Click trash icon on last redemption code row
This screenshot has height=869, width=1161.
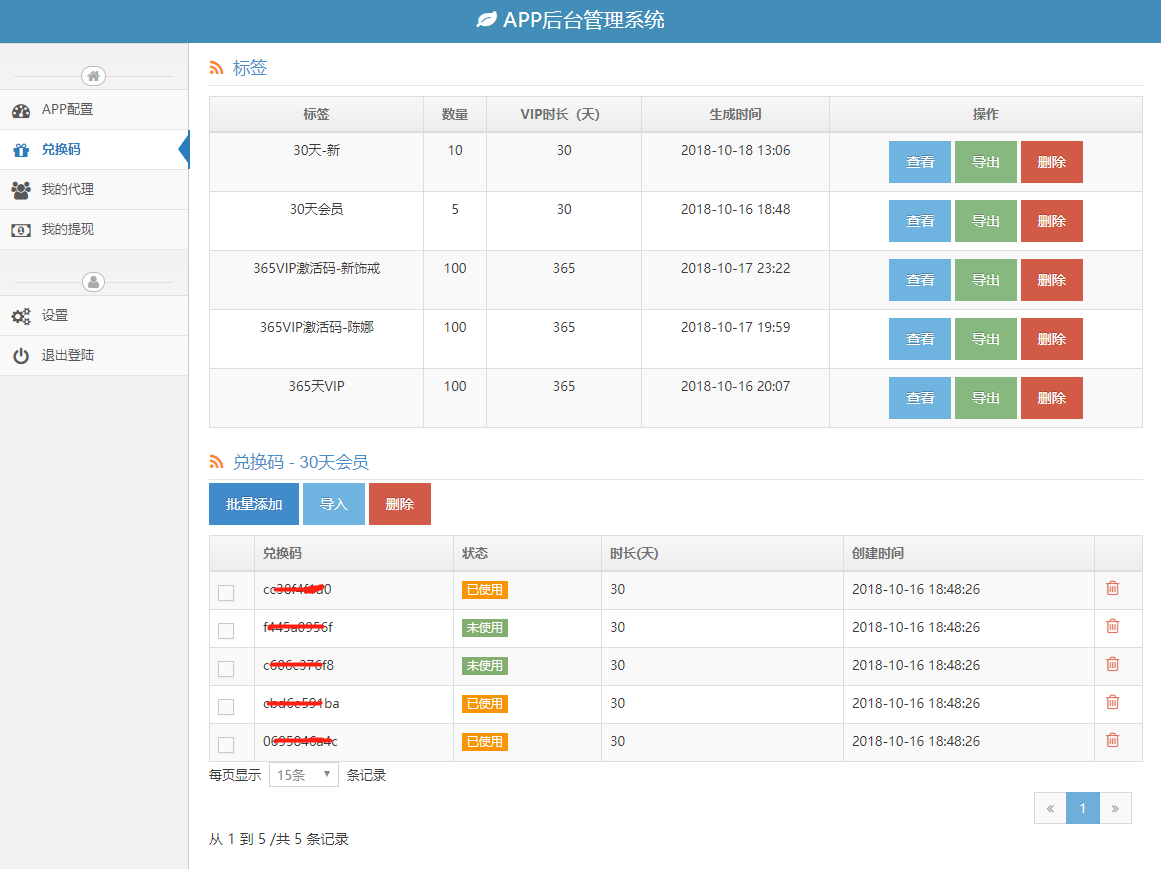pos(1112,740)
